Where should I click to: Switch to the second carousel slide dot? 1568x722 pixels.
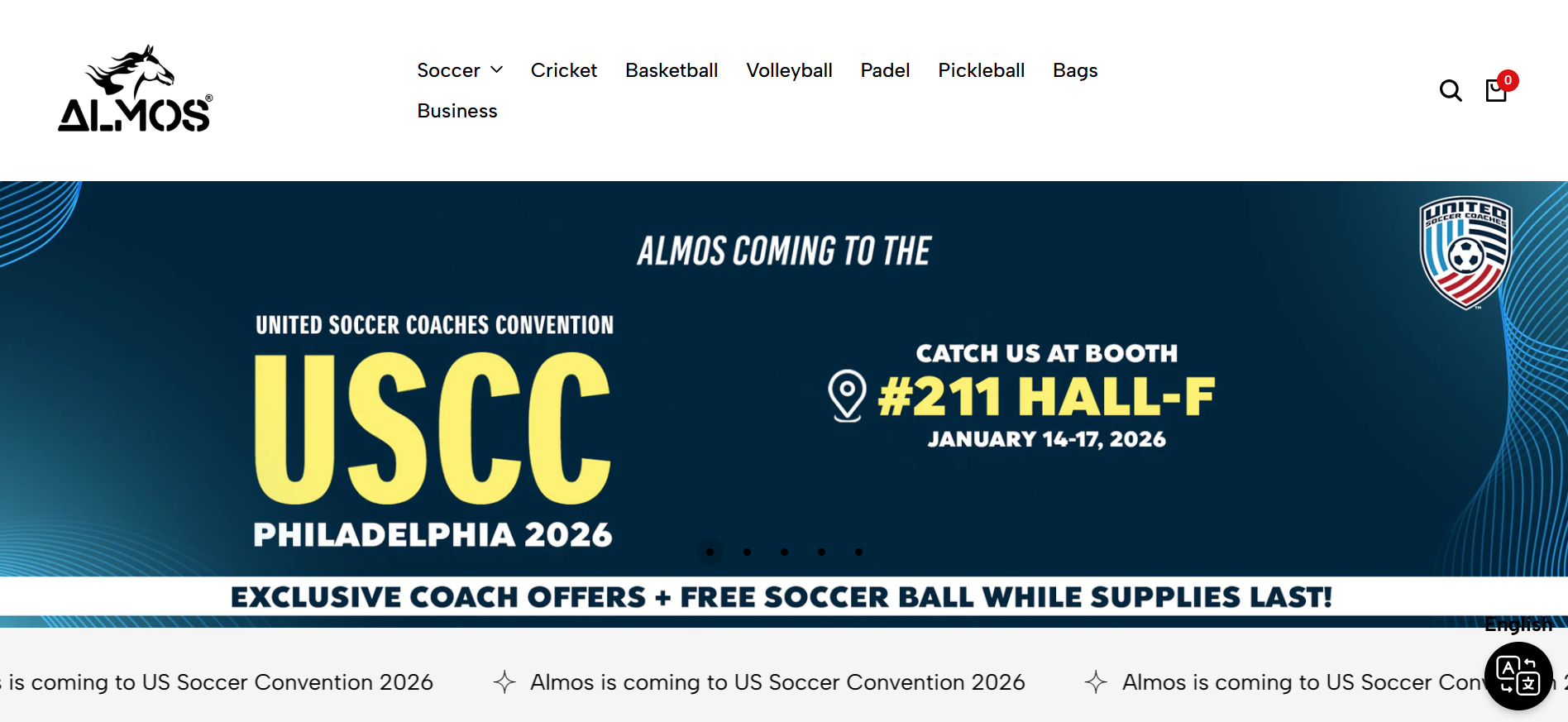coord(747,552)
